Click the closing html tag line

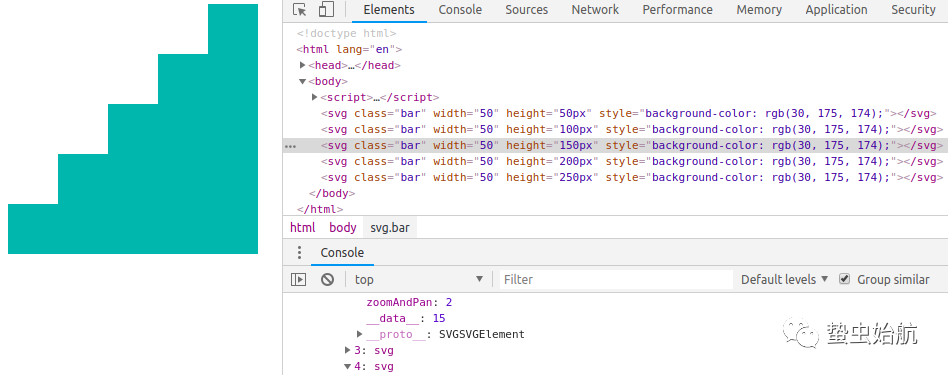coord(320,209)
